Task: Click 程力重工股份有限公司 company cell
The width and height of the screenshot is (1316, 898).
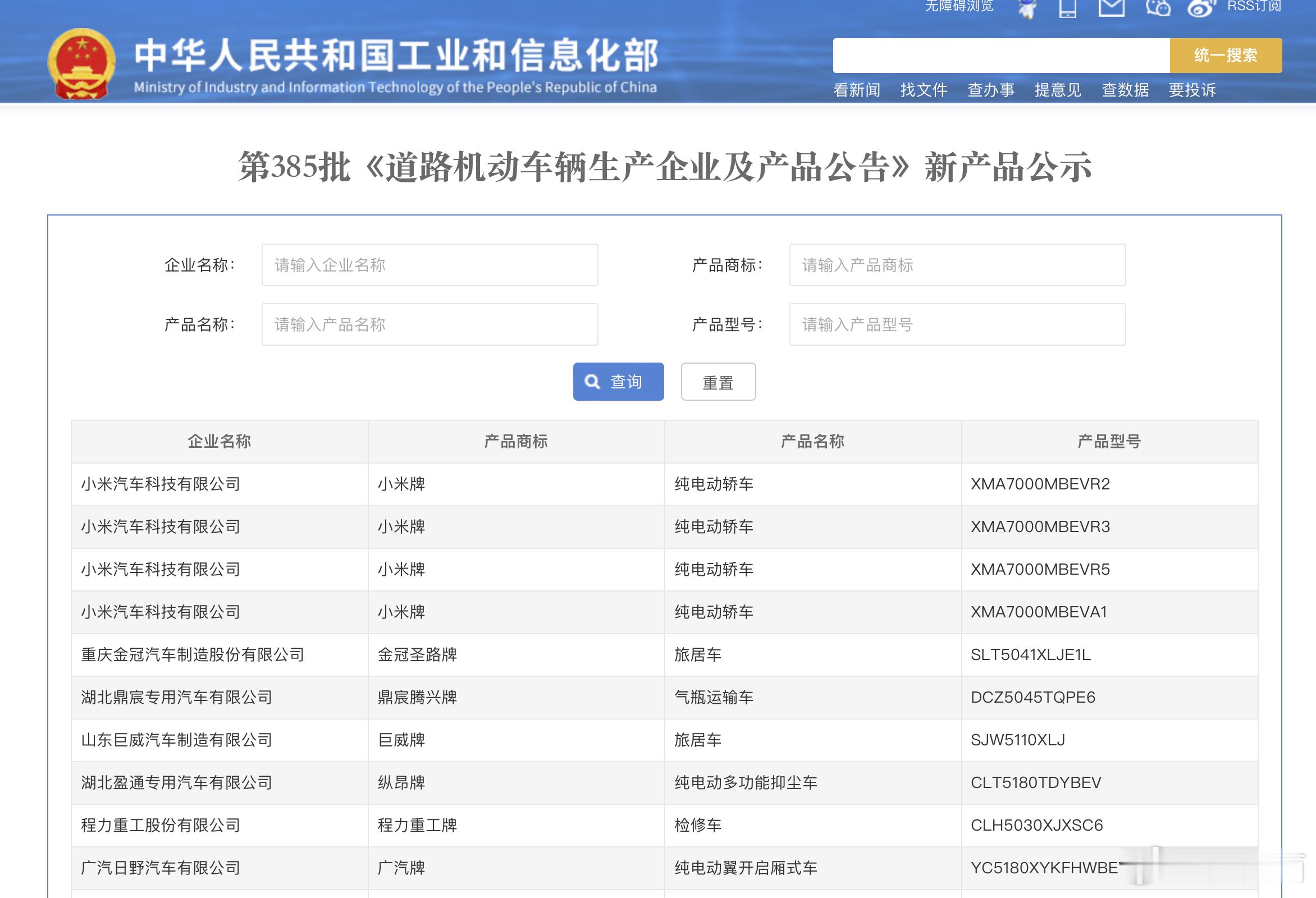Action: (219, 825)
